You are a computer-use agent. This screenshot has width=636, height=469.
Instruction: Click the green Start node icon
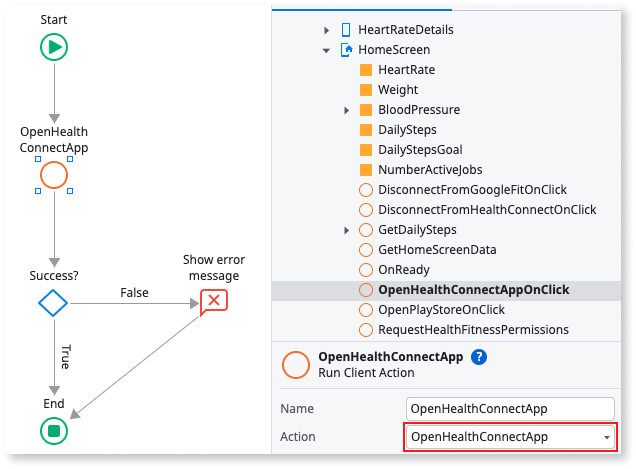point(54,47)
